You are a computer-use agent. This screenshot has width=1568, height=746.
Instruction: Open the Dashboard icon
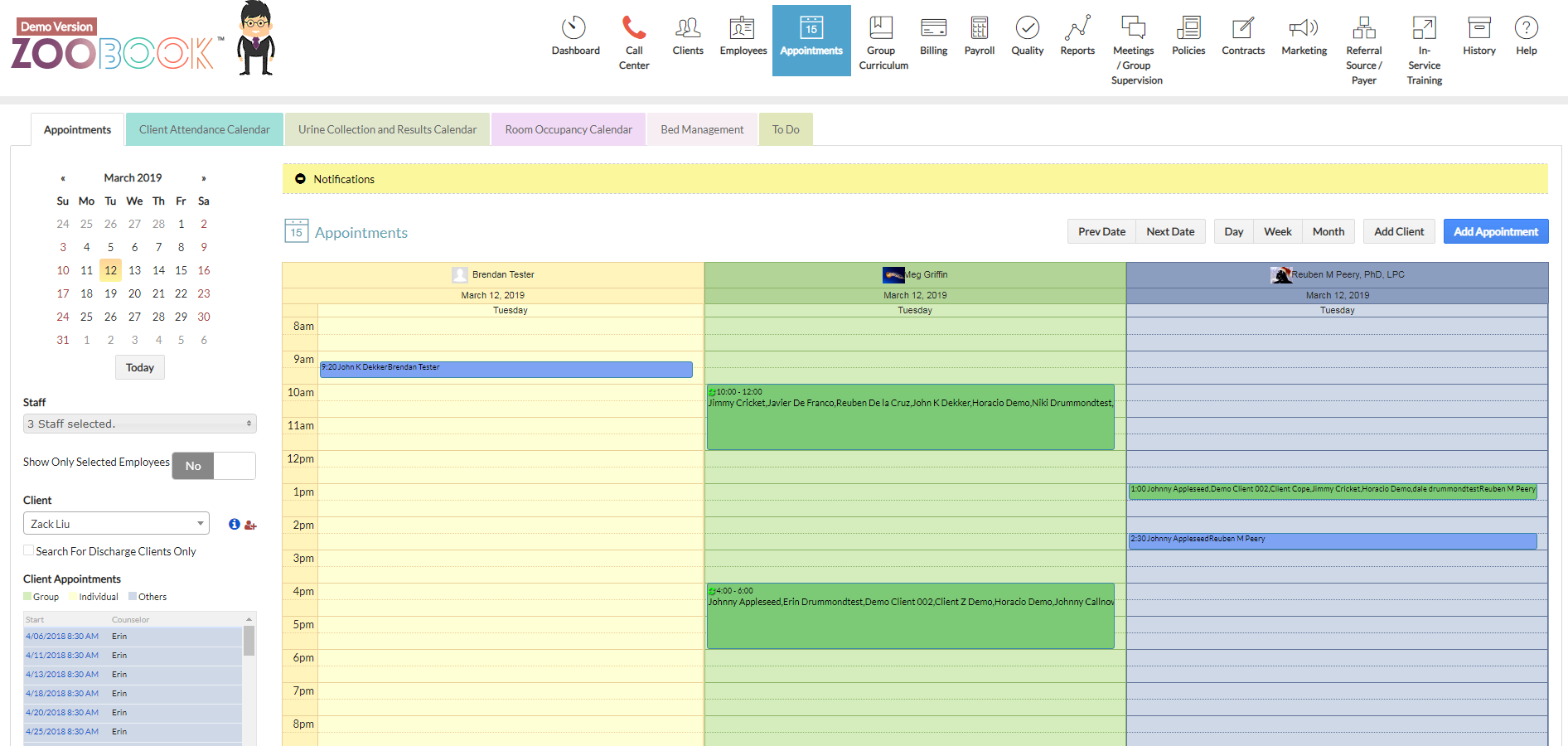tap(575, 29)
